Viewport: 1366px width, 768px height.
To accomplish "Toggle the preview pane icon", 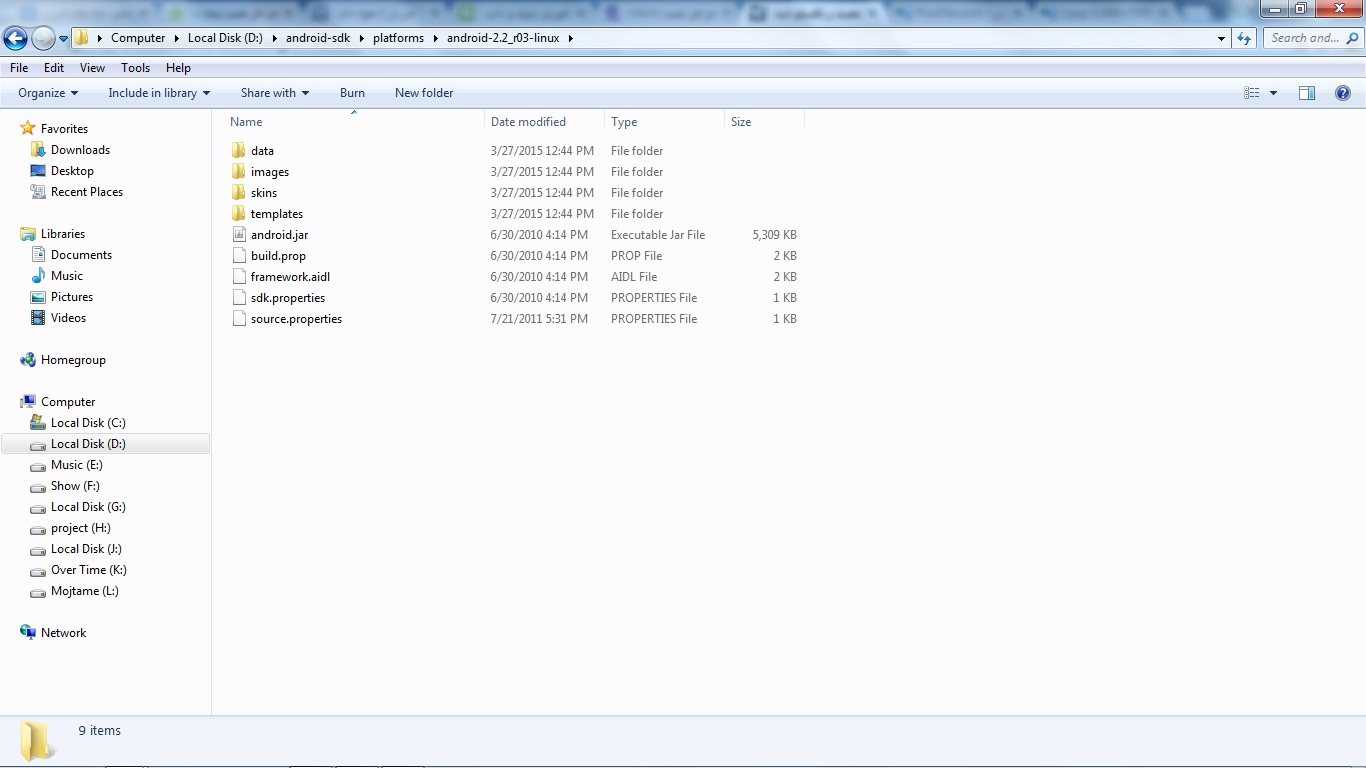I will (1307, 93).
